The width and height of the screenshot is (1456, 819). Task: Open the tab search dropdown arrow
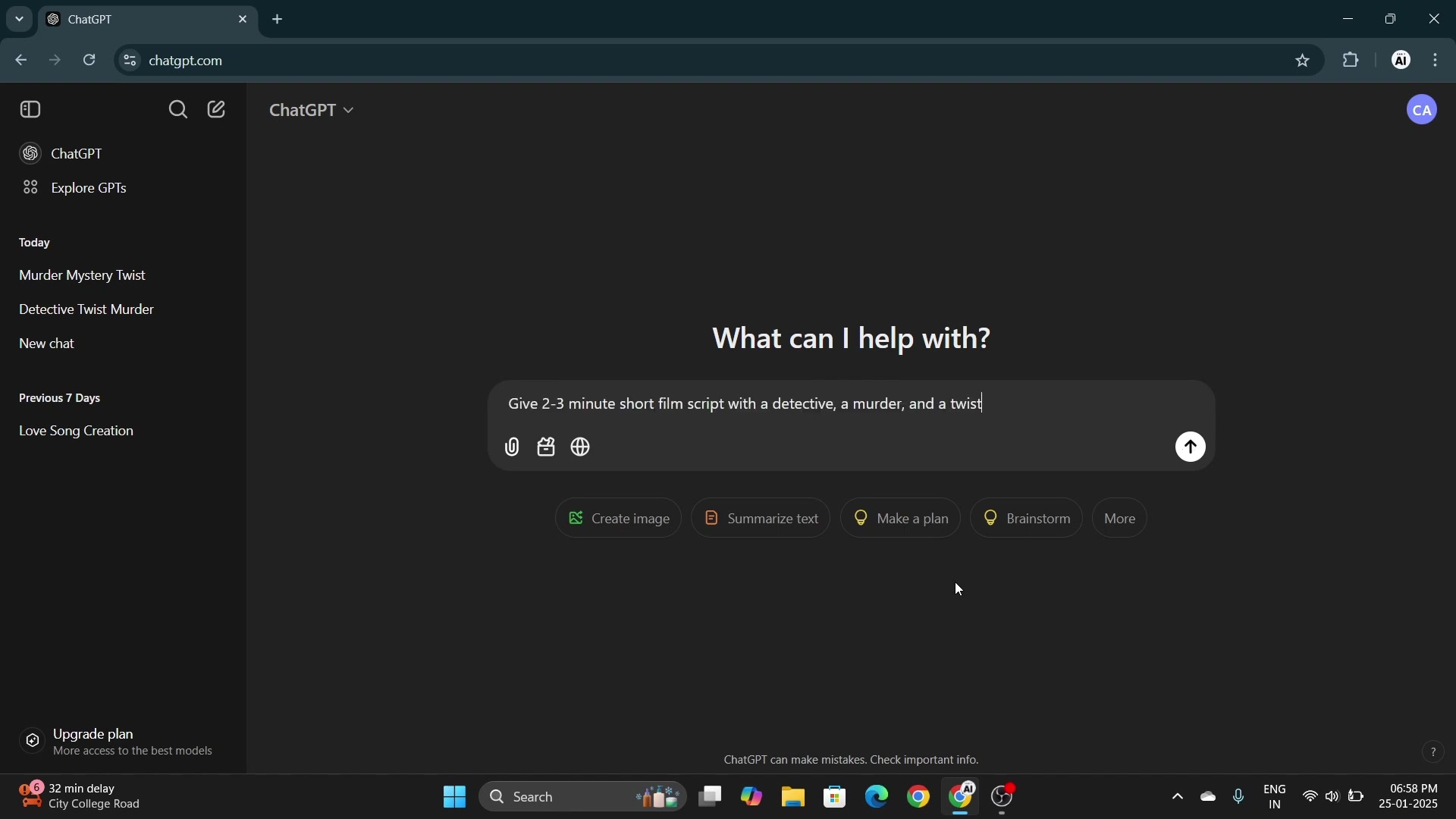point(20,20)
